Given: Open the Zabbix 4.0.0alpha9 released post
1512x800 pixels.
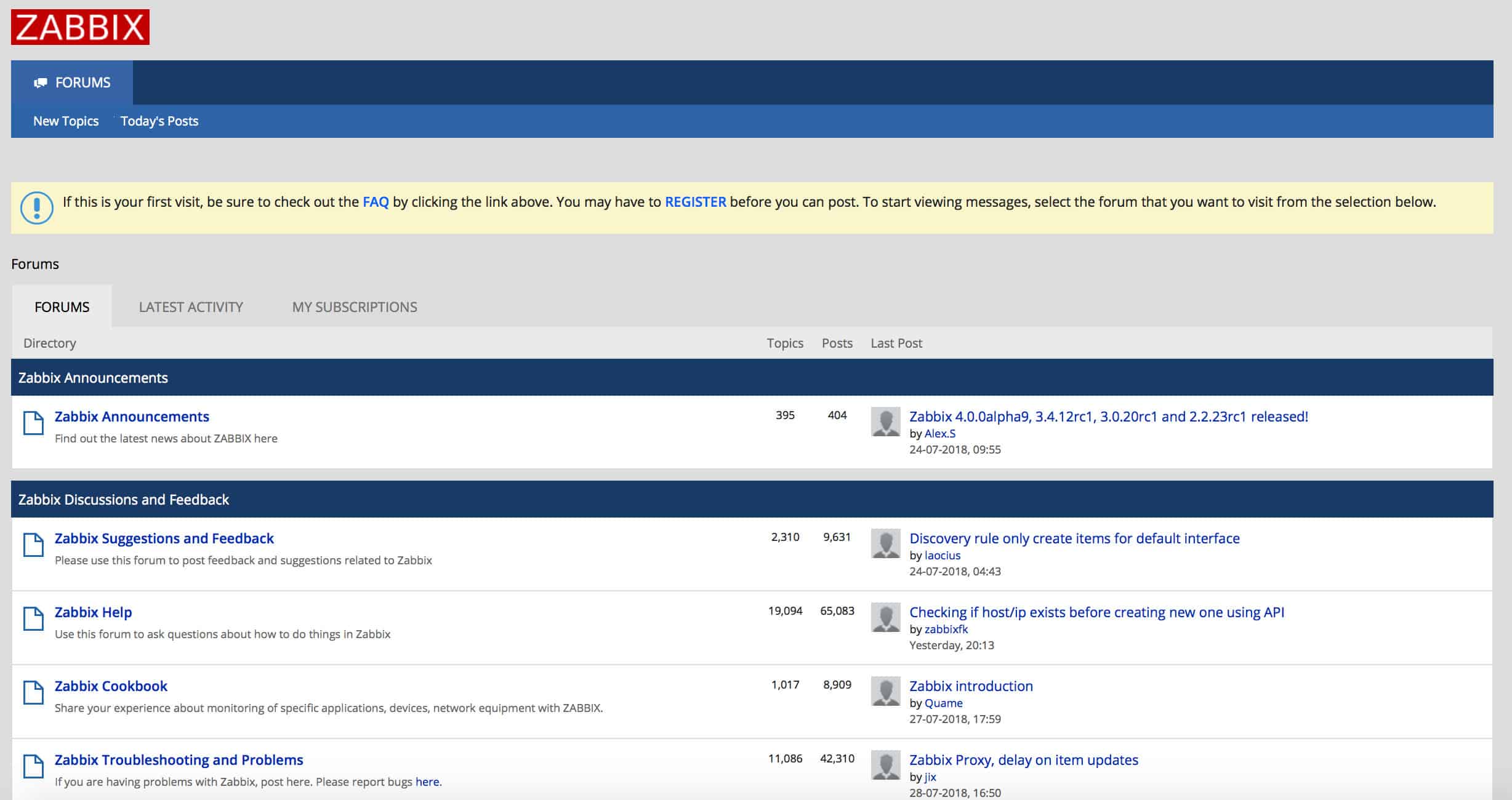Looking at the screenshot, I should pyautogui.click(x=1109, y=417).
